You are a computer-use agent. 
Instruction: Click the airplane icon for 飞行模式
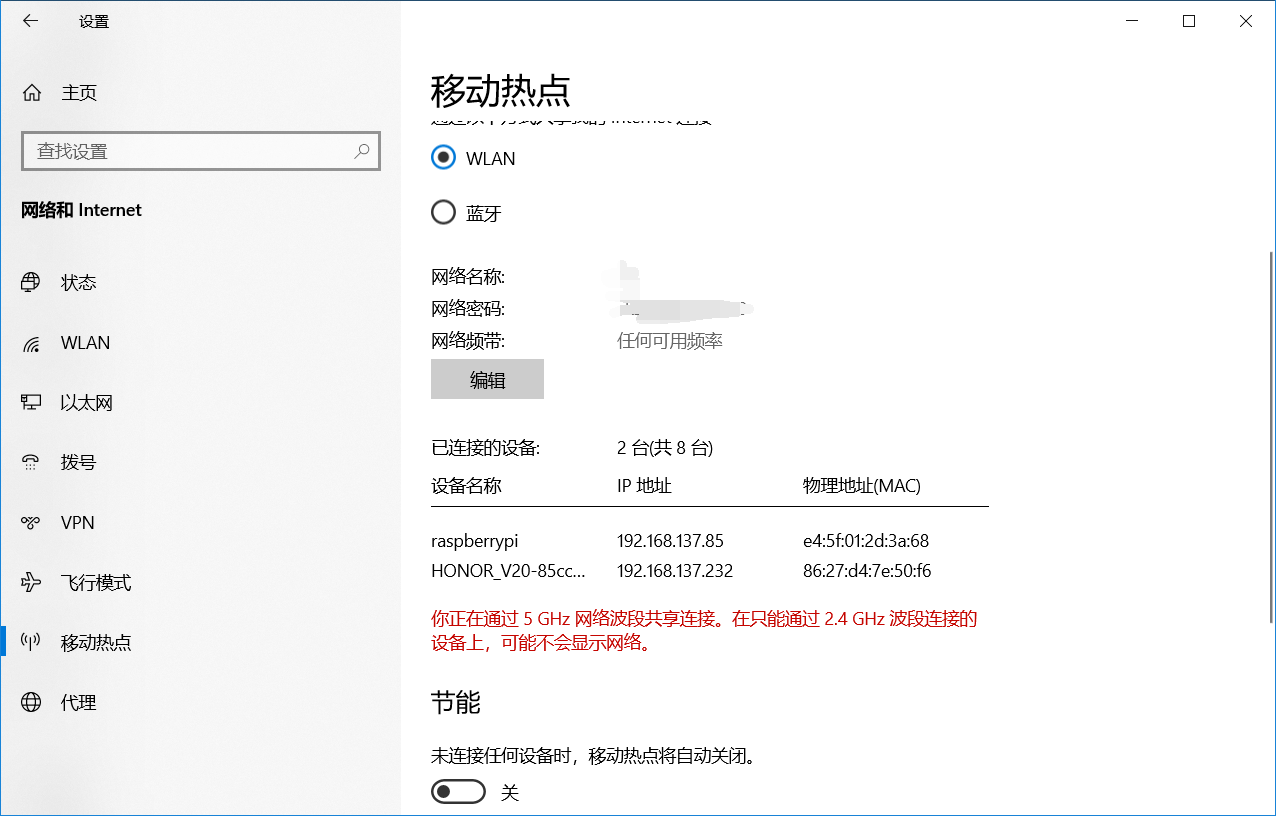(31, 582)
